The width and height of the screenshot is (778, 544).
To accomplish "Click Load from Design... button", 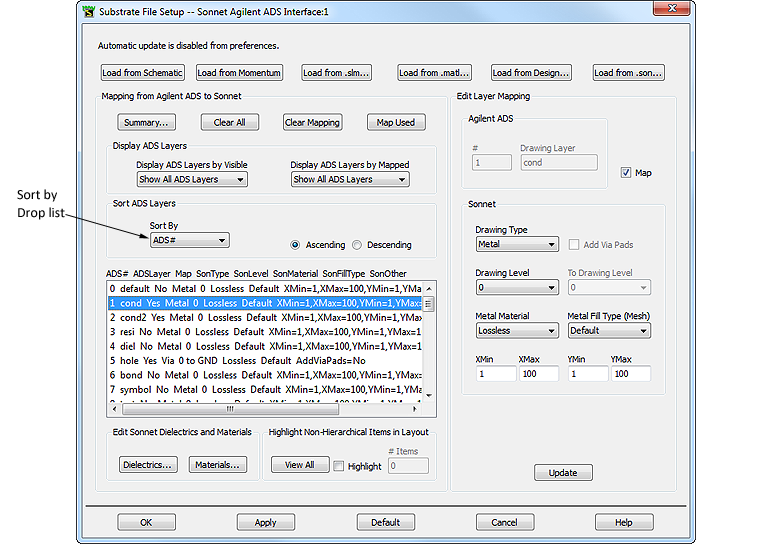I will pos(531,72).
